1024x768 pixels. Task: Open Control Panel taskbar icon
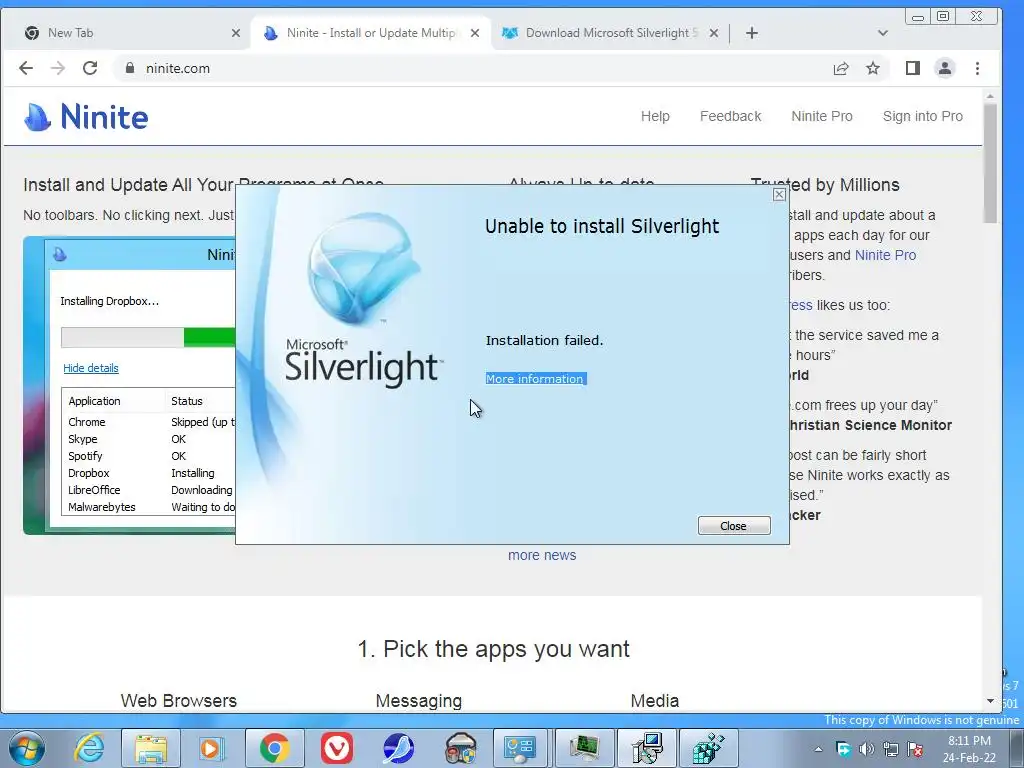520,748
